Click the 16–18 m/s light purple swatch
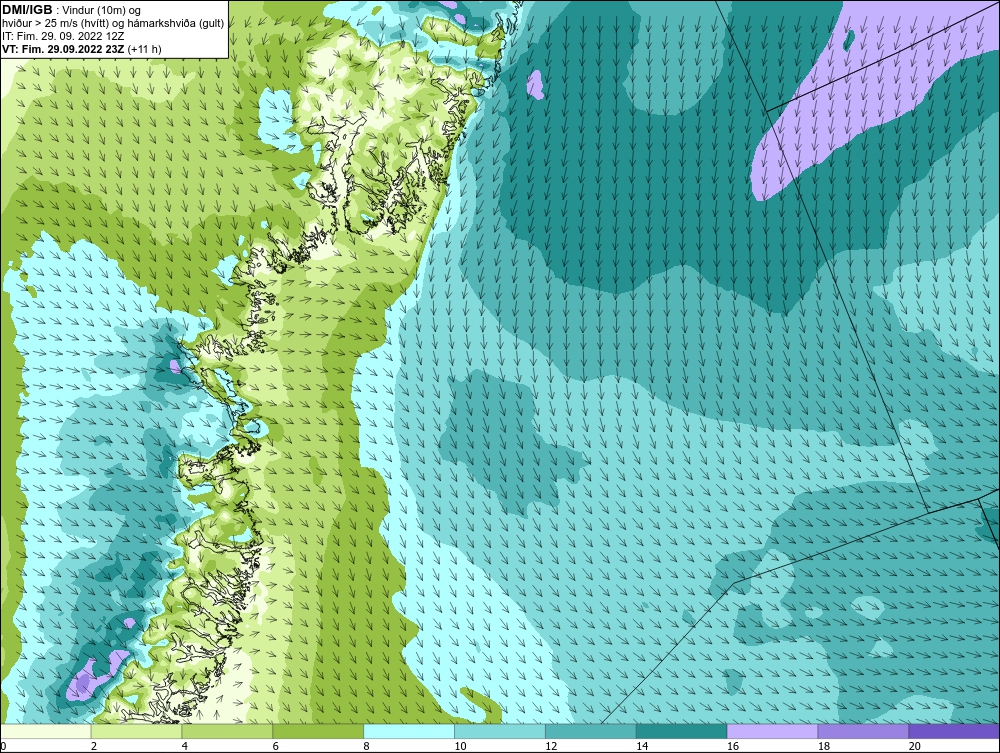This screenshot has height=753, width=1000. pyautogui.click(x=772, y=731)
